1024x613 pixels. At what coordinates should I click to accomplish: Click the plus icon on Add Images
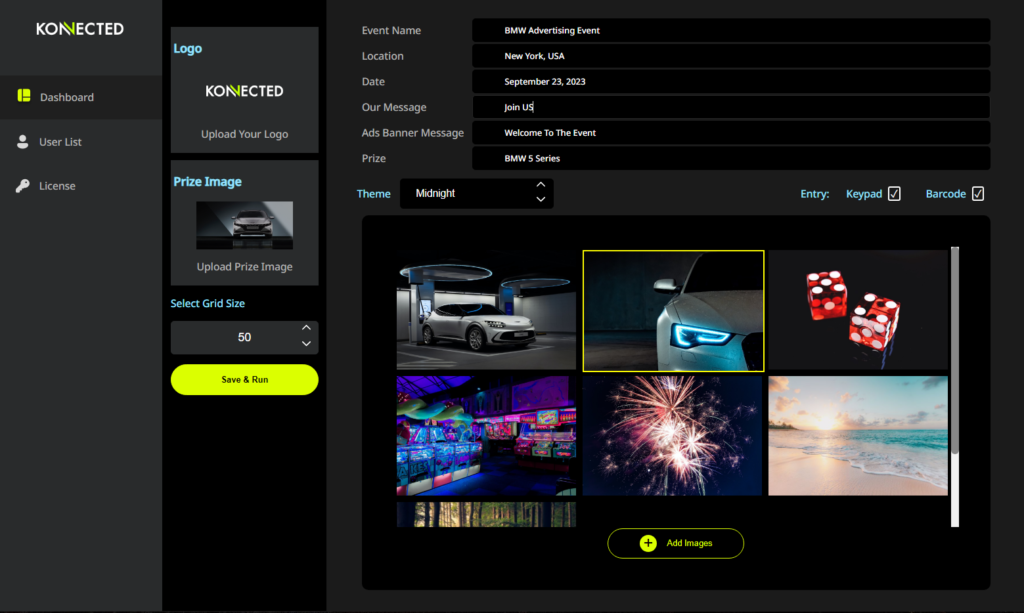(648, 543)
